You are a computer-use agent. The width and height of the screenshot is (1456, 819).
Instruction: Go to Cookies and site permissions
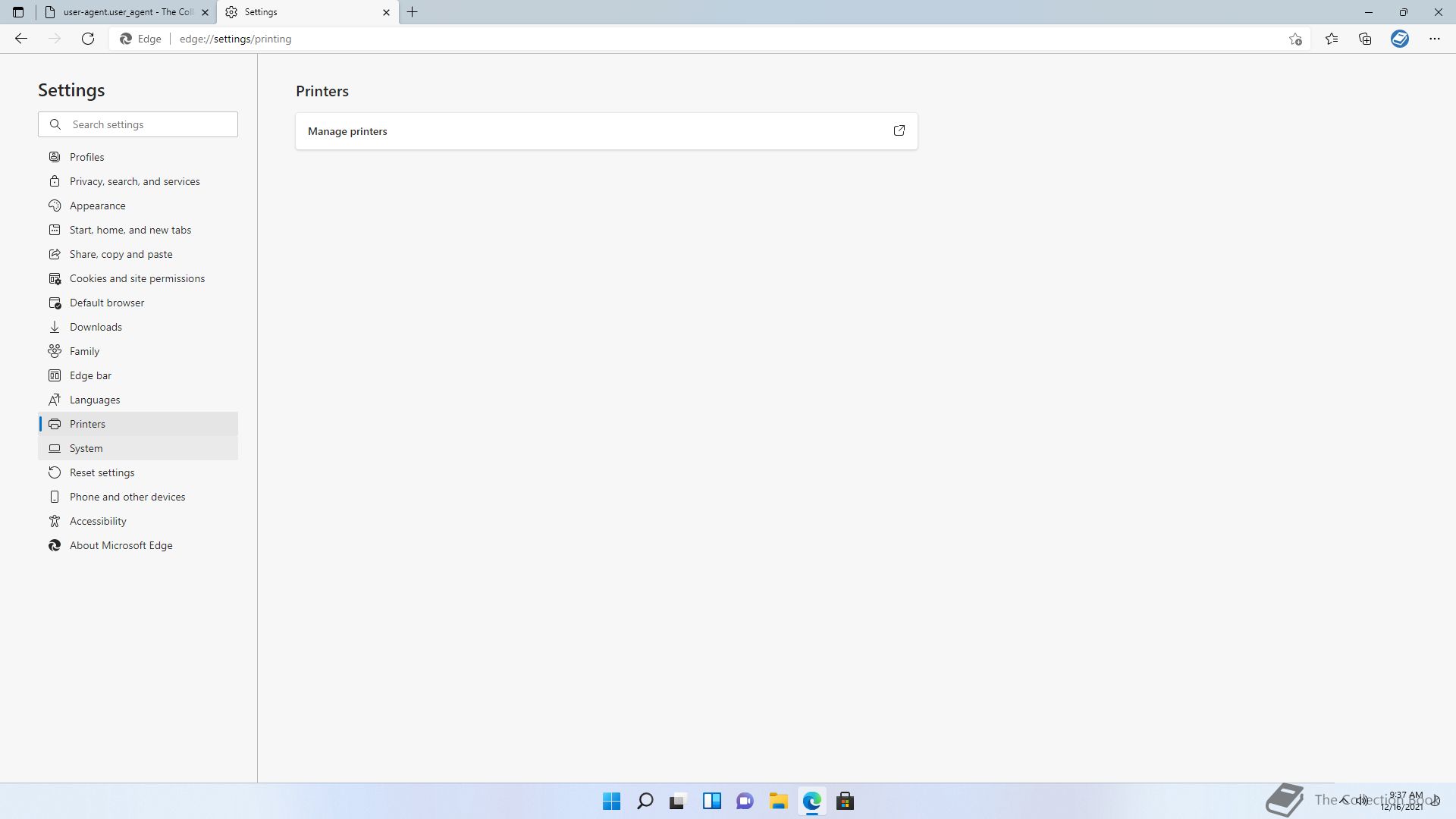point(136,278)
